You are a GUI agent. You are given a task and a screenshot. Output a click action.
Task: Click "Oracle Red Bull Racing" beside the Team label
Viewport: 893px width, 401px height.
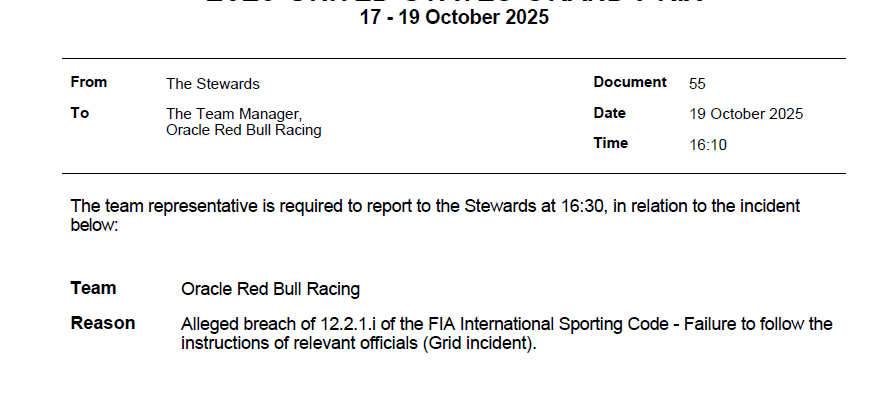point(270,289)
